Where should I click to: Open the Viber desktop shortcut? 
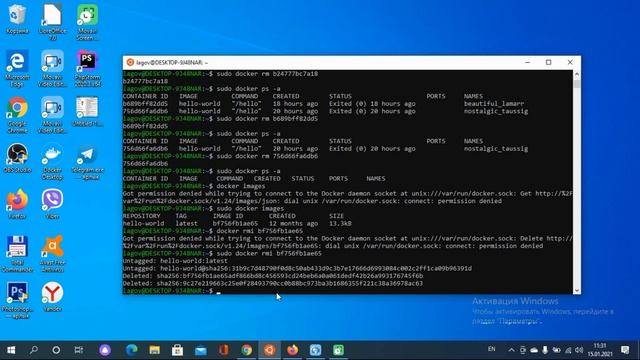click(x=52, y=204)
